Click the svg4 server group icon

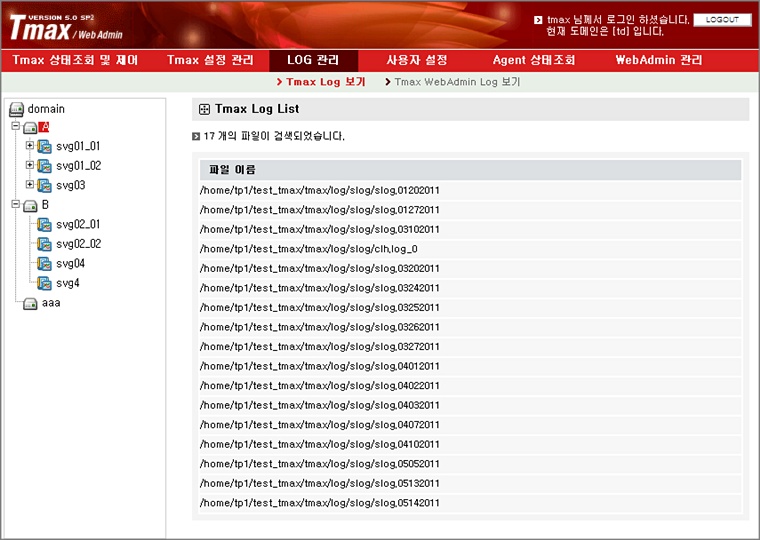(x=44, y=283)
